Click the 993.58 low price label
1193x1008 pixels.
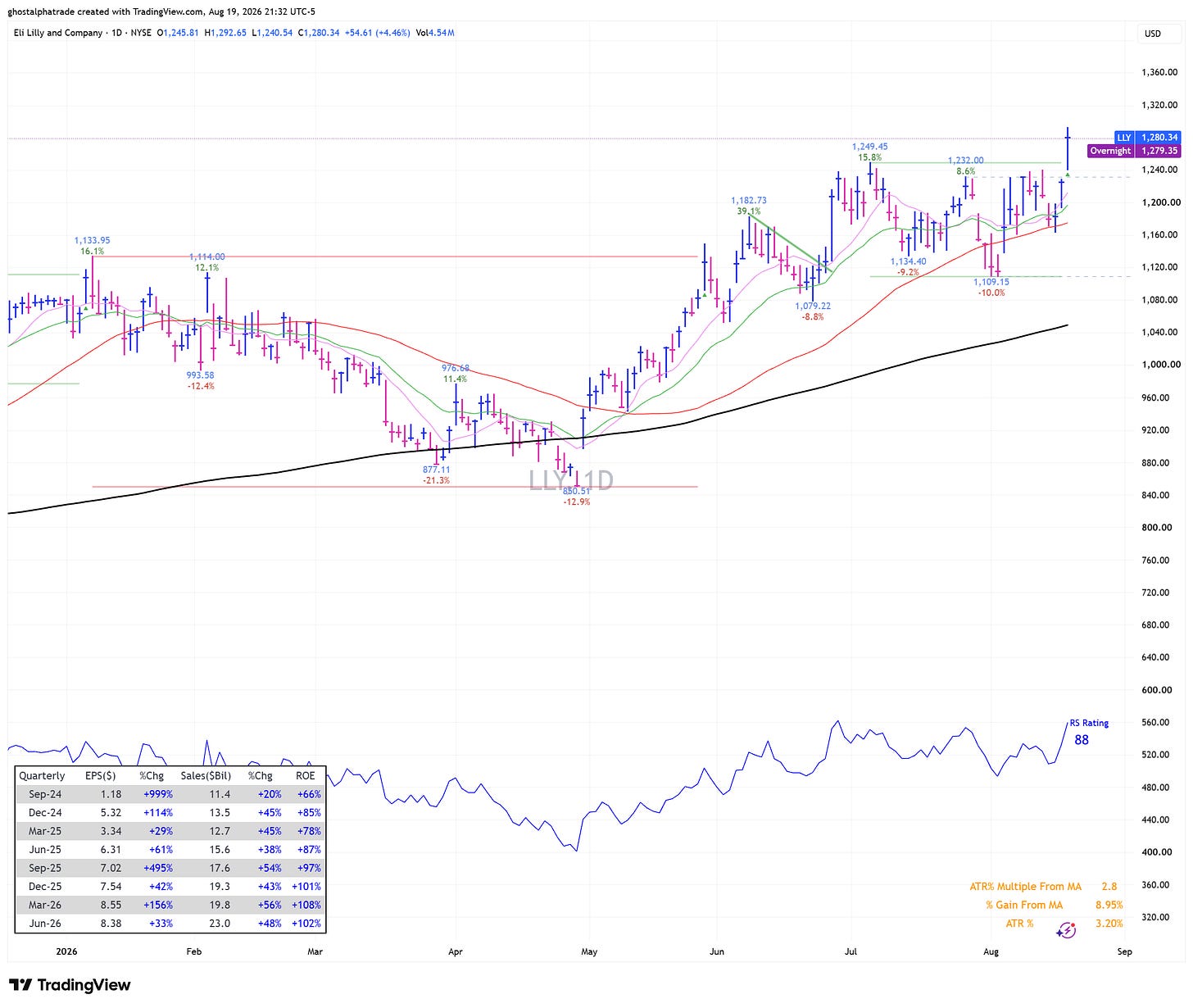(201, 375)
